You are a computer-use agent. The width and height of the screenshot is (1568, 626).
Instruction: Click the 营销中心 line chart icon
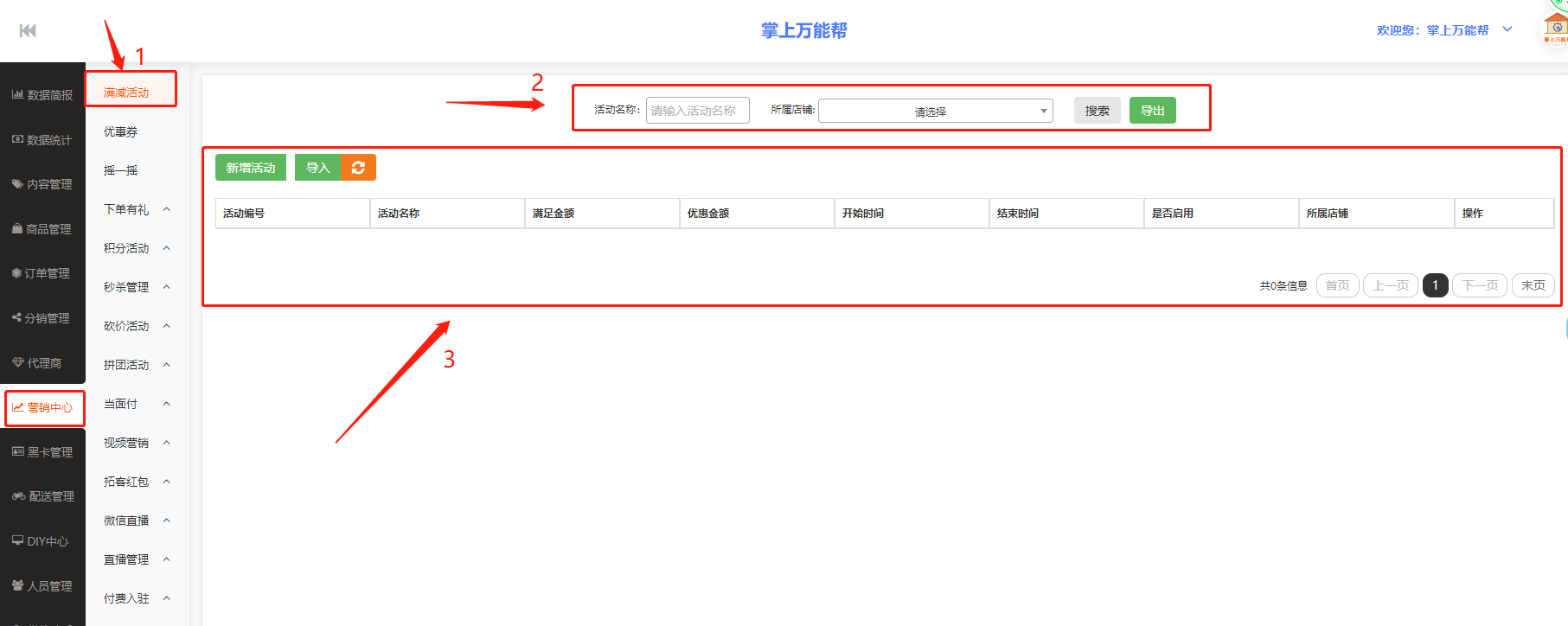click(17, 407)
